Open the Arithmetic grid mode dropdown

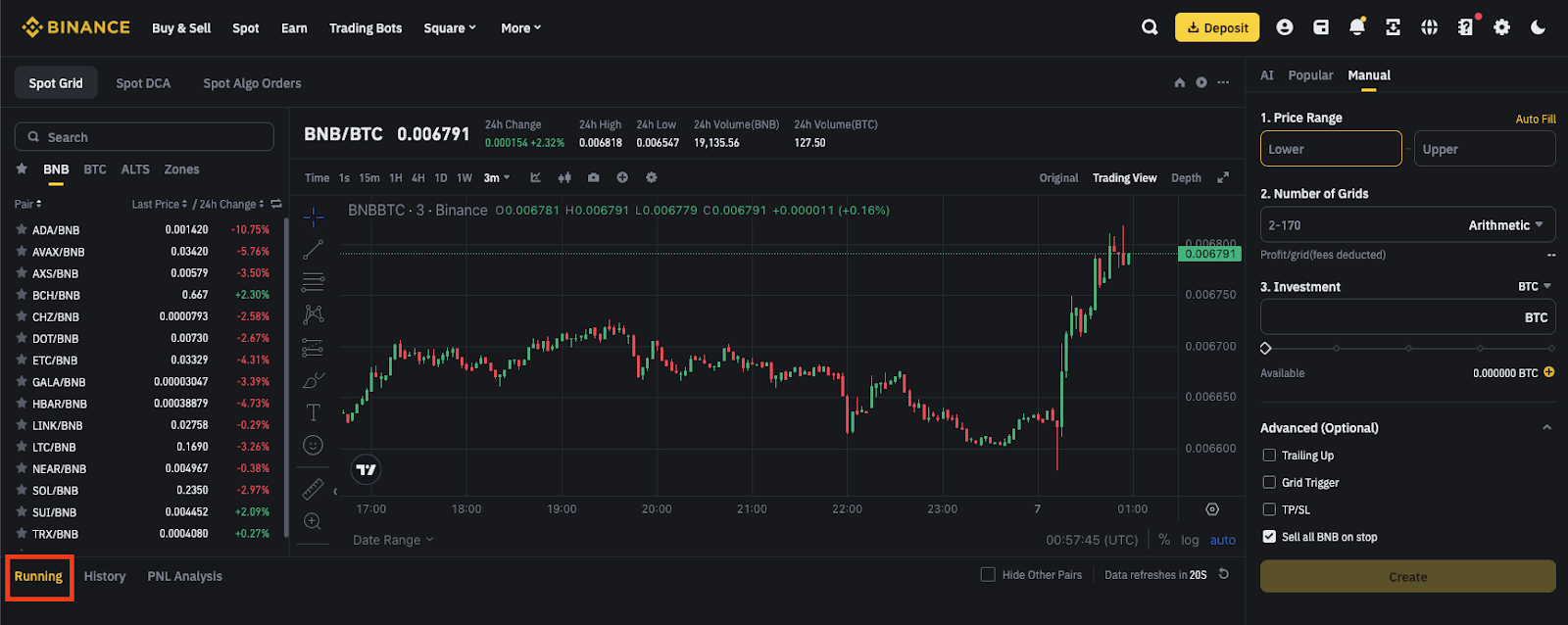[x=1505, y=225]
